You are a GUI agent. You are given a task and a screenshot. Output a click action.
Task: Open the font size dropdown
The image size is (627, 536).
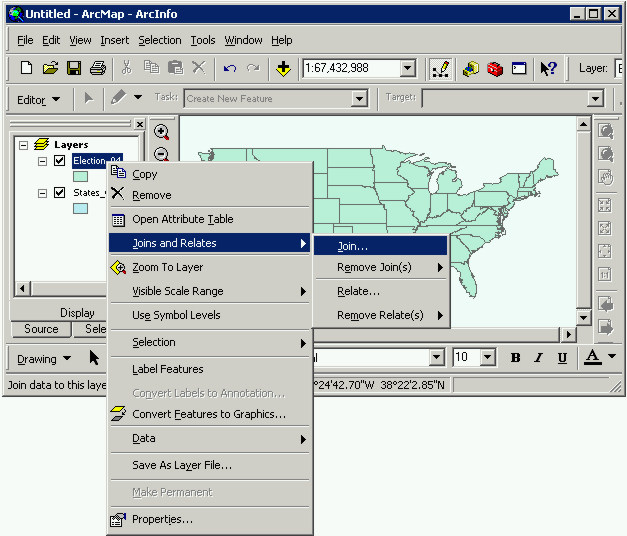coord(487,357)
